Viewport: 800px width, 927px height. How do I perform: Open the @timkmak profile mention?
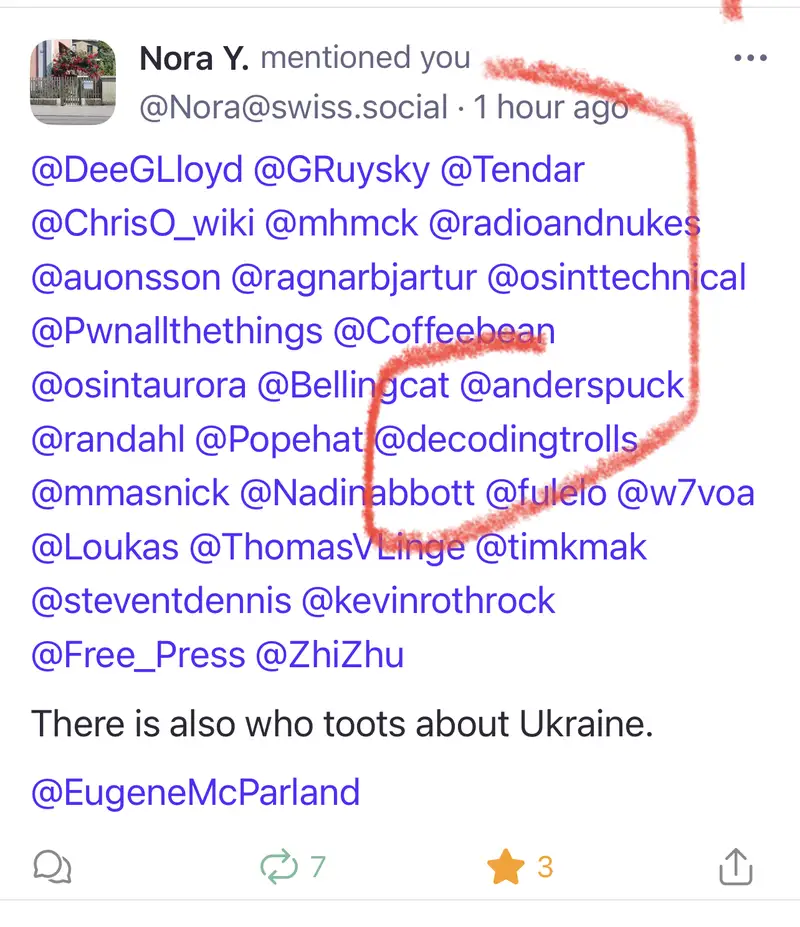(x=561, y=547)
